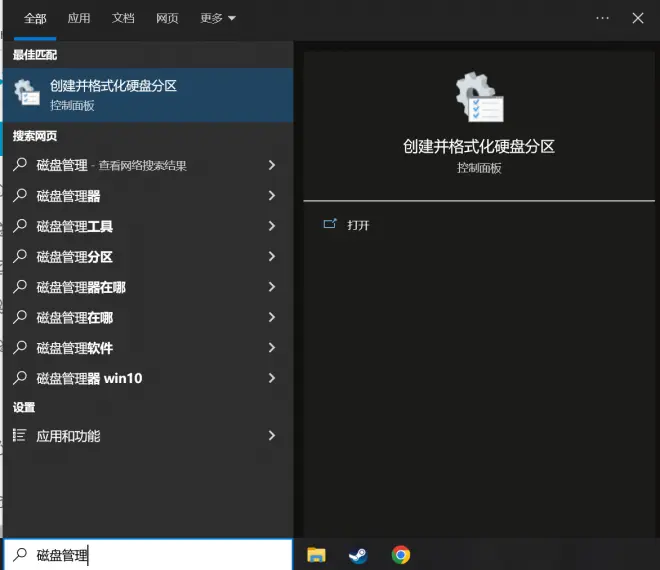Select the 磁盘管理软件 search suggestion
660x570 pixels.
pos(148,348)
